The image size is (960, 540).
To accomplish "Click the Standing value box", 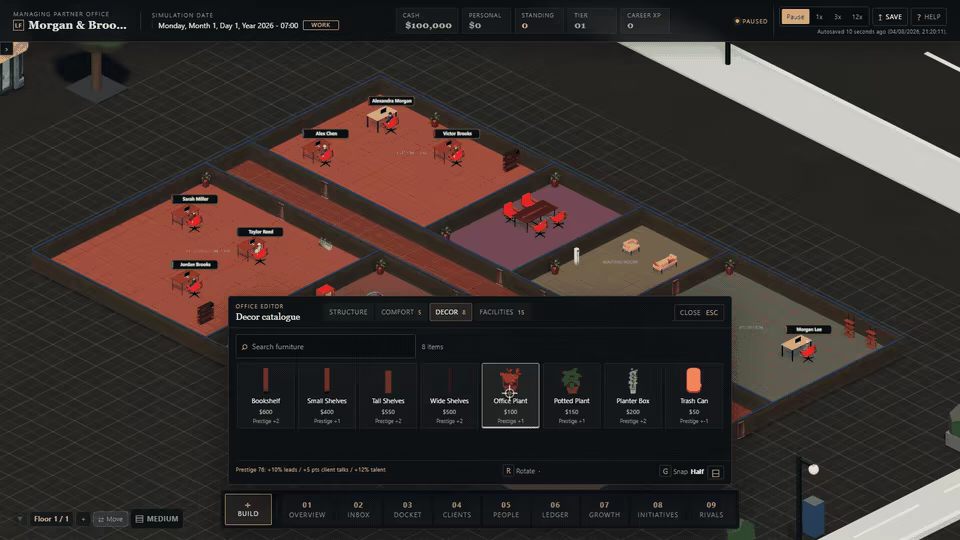I will coord(539,21).
